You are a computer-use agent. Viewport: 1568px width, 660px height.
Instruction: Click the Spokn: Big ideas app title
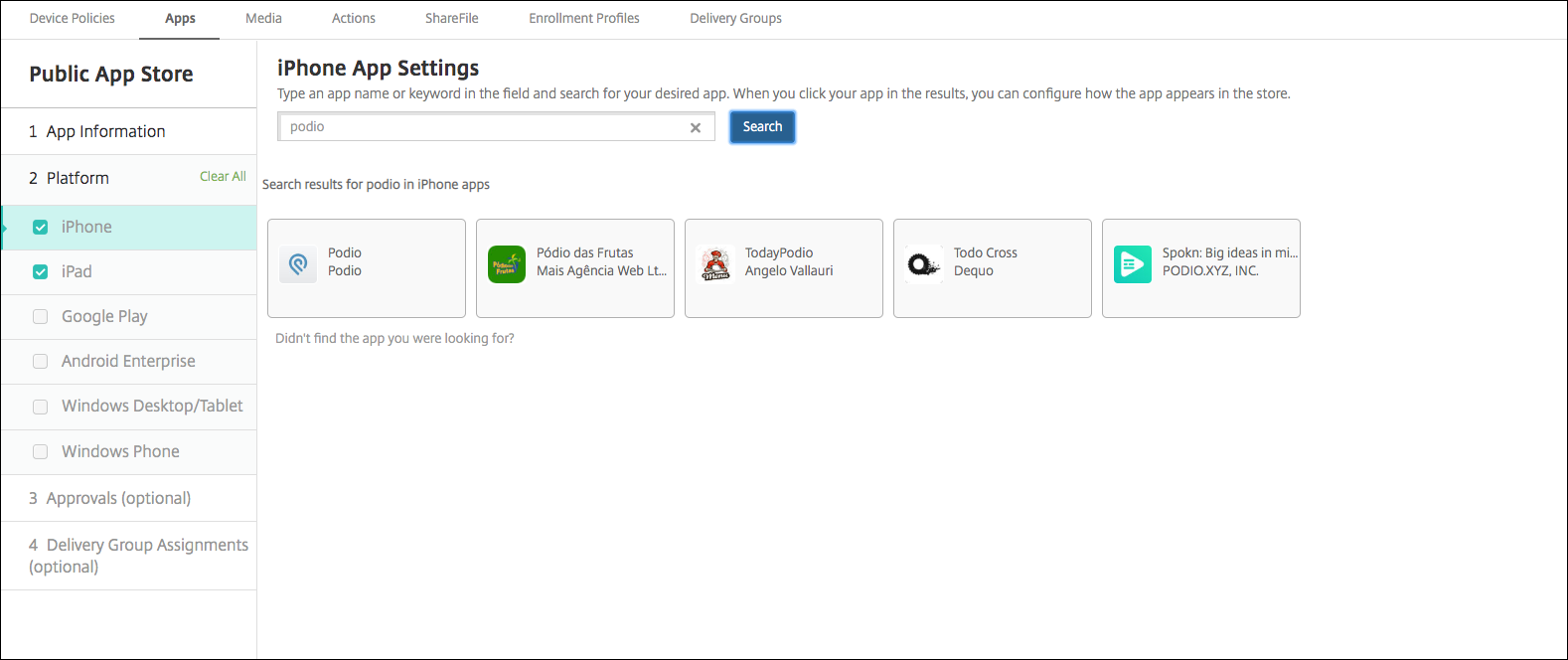pos(1230,252)
